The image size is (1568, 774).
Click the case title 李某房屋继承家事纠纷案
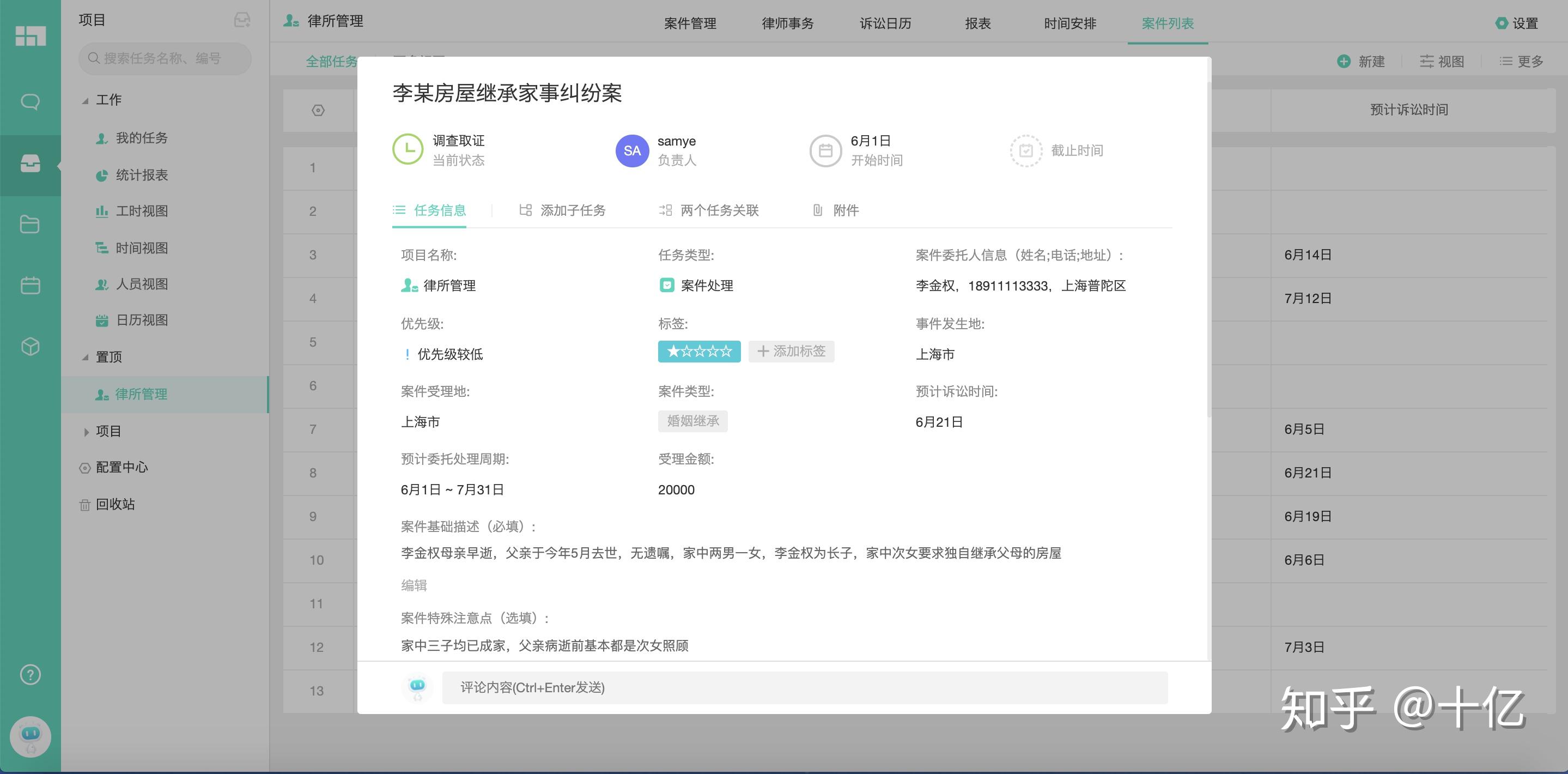click(x=507, y=93)
